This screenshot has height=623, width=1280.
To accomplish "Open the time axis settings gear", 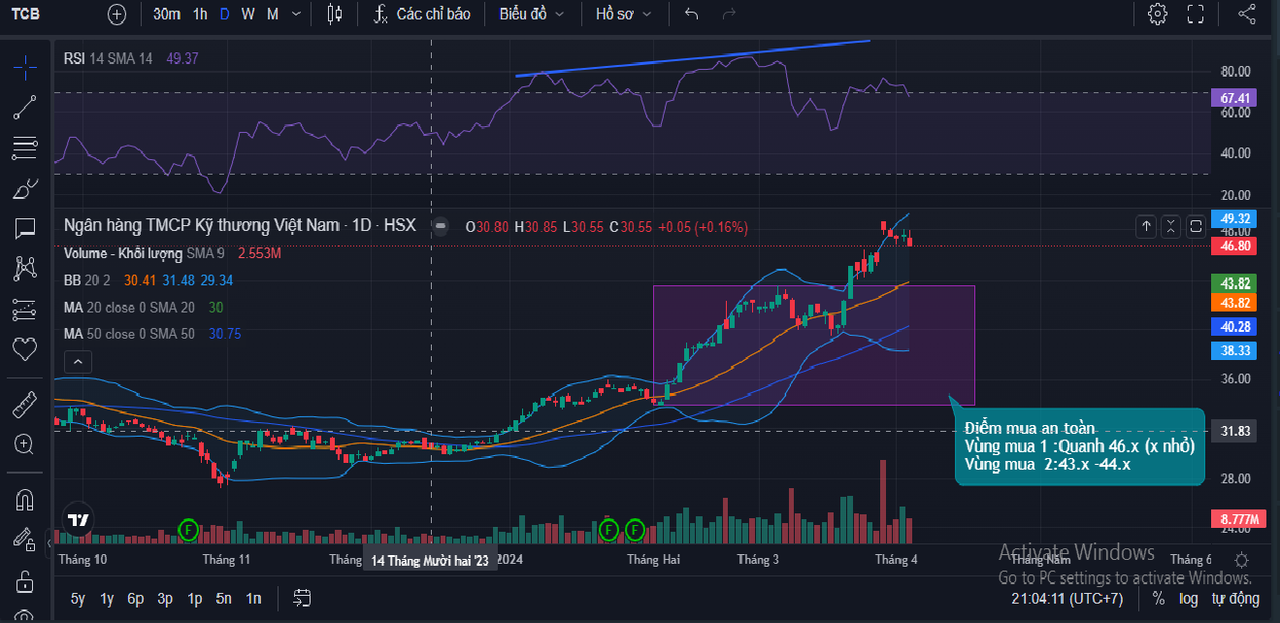I will (1241, 560).
